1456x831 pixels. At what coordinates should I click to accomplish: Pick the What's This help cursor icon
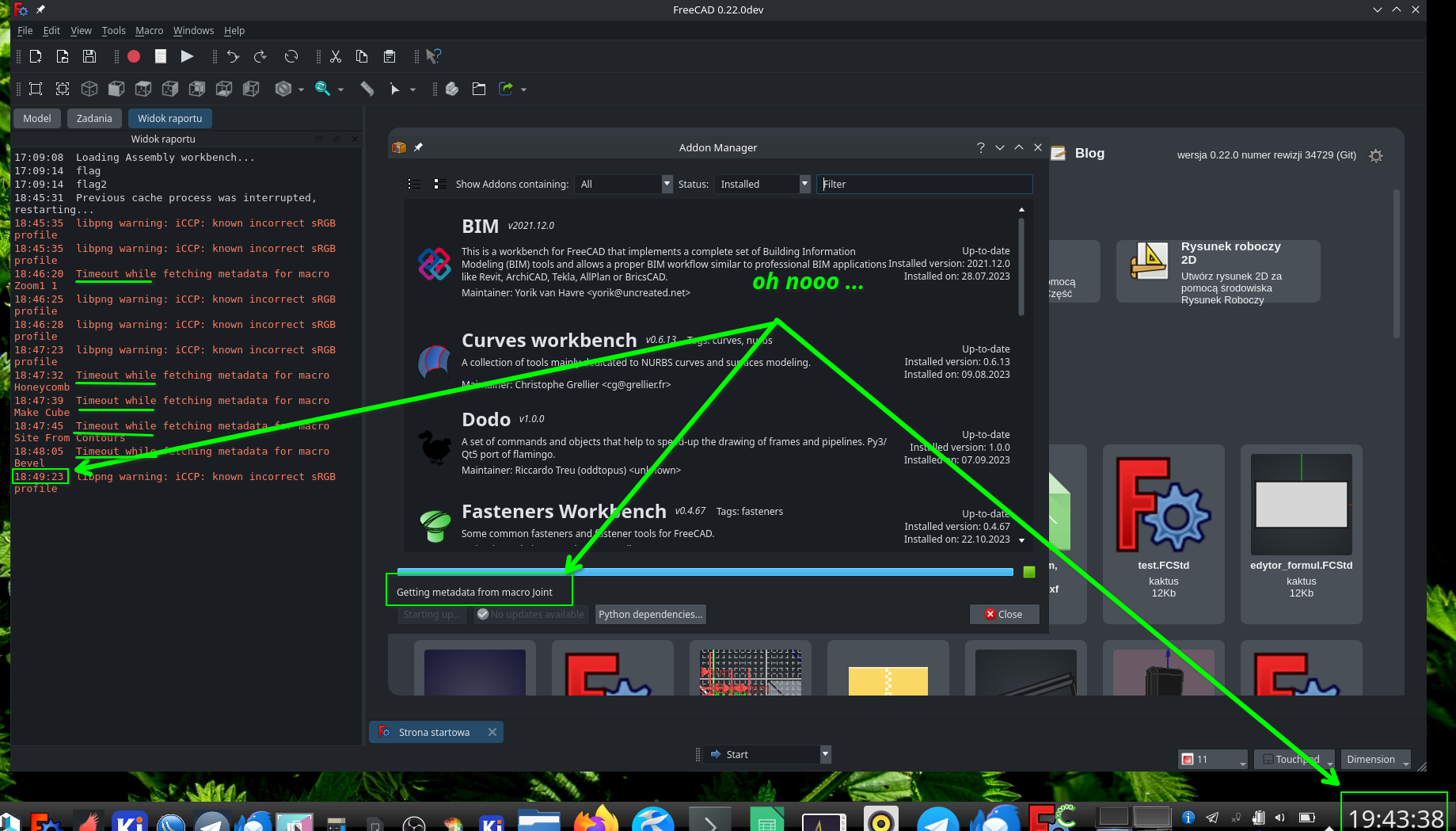pyautogui.click(x=433, y=55)
